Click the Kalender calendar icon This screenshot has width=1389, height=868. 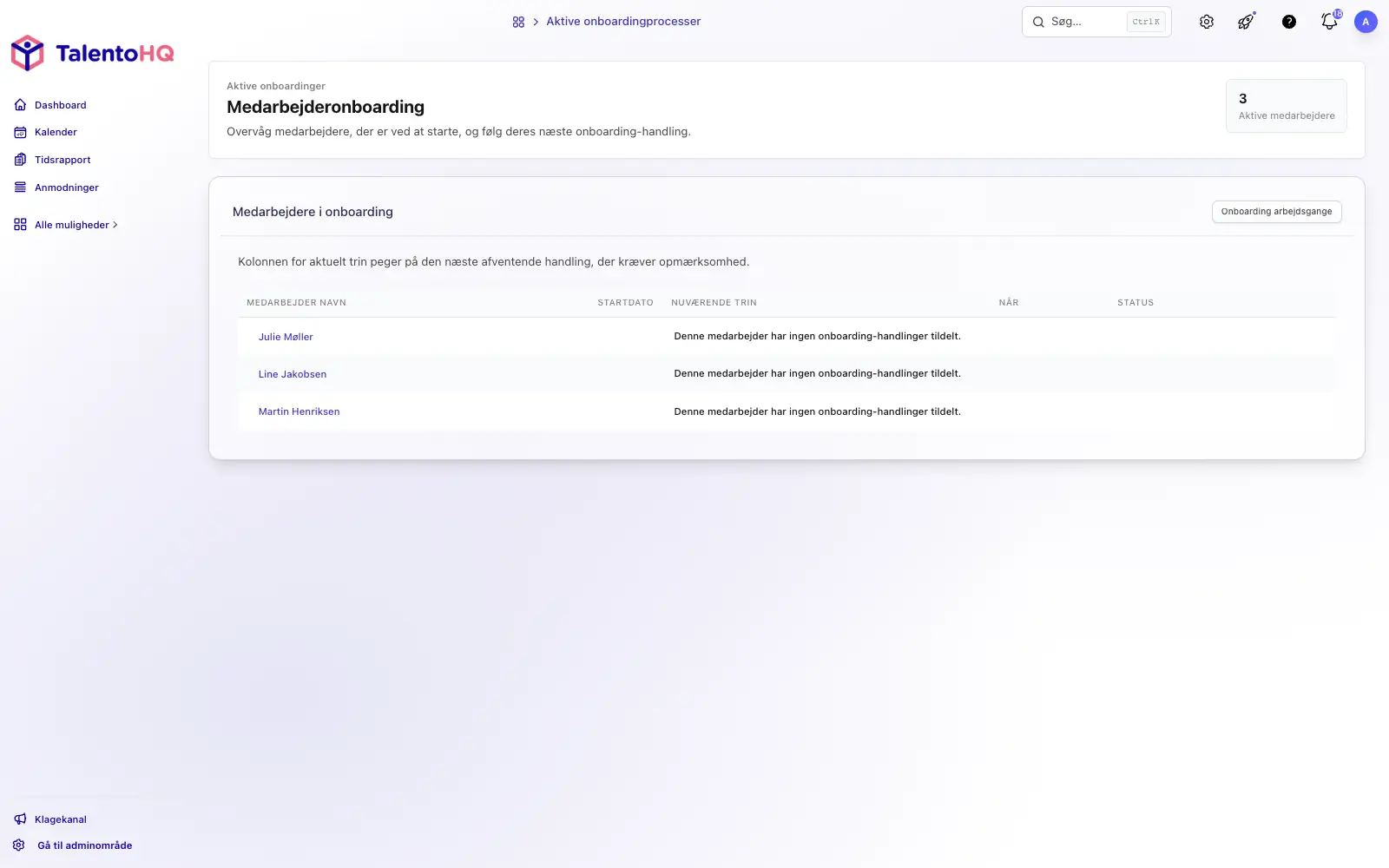pos(20,132)
